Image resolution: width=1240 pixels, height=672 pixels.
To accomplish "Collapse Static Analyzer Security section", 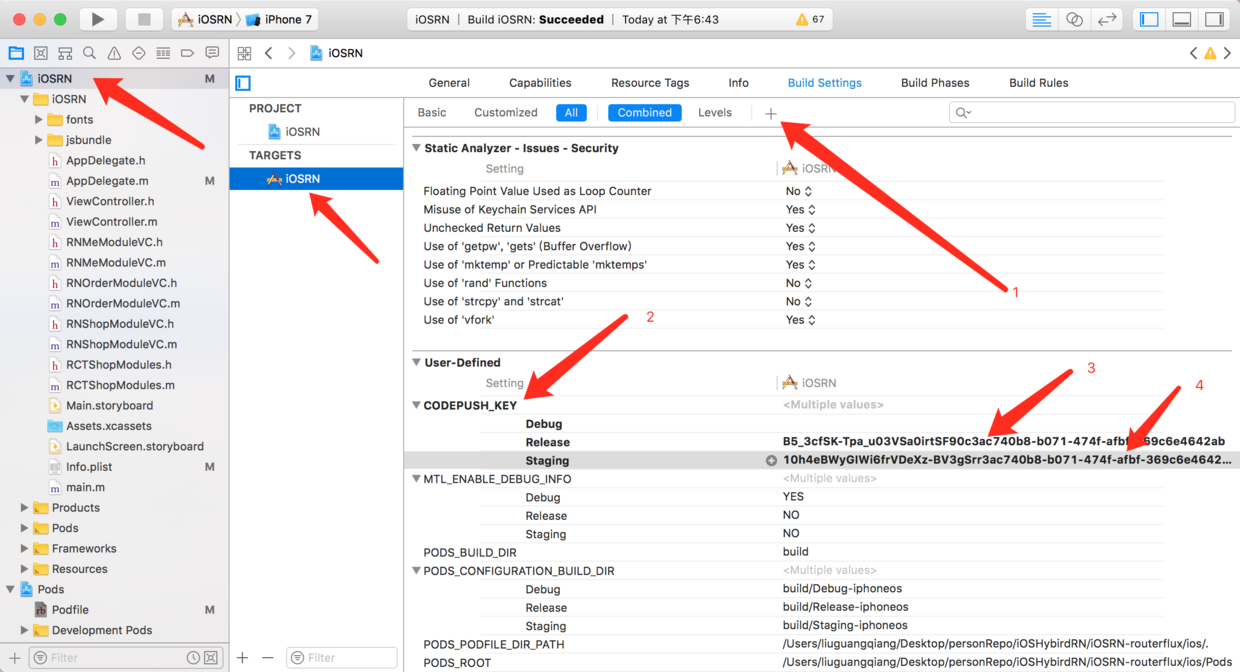I will 416,148.
